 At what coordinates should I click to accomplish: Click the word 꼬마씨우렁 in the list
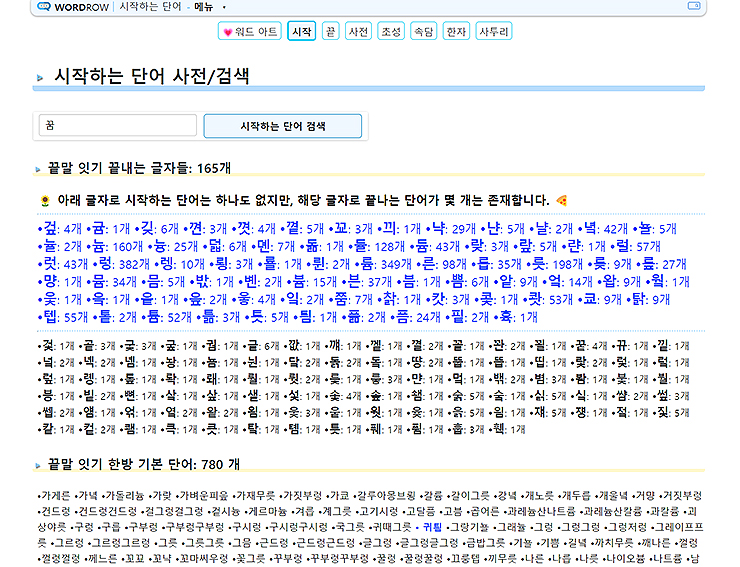[x=203, y=559]
